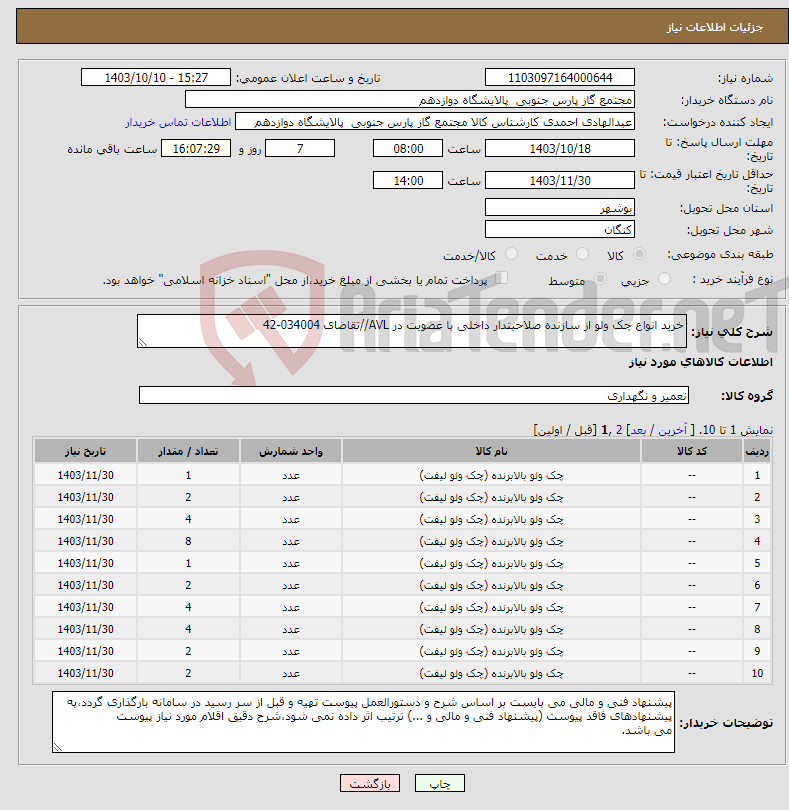Click row number 9 cell
This screenshot has height=810, width=789.
pyautogui.click(x=757, y=651)
